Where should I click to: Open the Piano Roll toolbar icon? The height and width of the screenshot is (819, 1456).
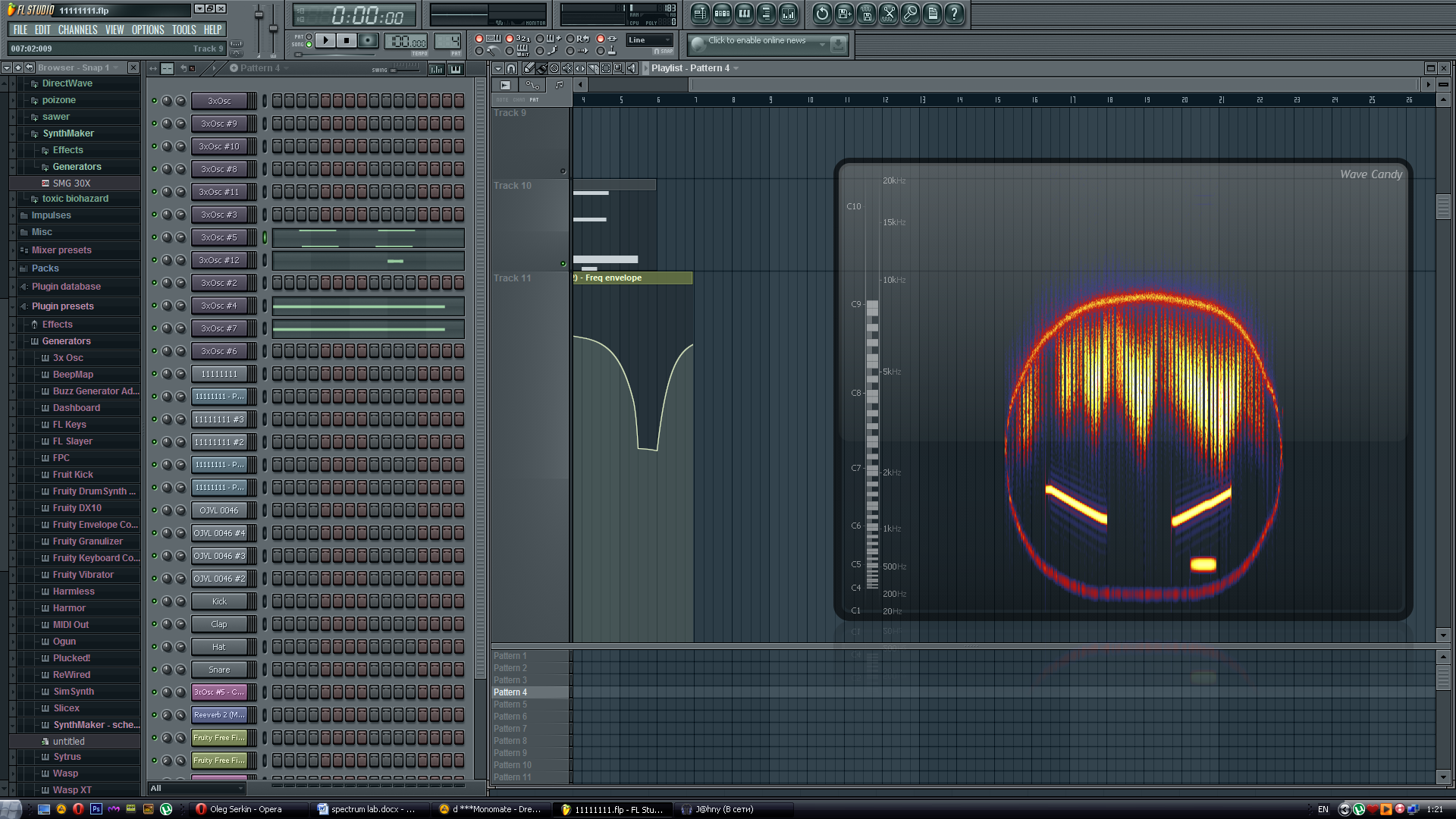click(x=745, y=14)
